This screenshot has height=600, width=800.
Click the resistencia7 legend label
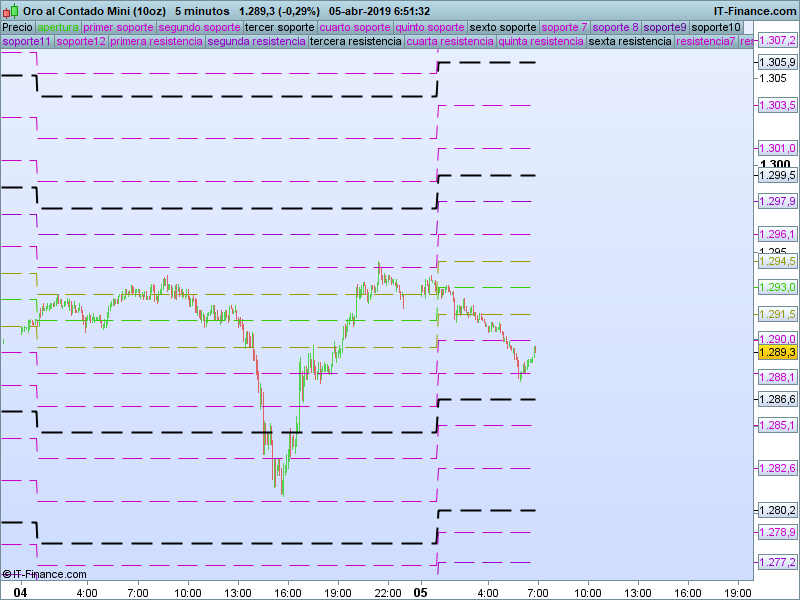pos(706,41)
